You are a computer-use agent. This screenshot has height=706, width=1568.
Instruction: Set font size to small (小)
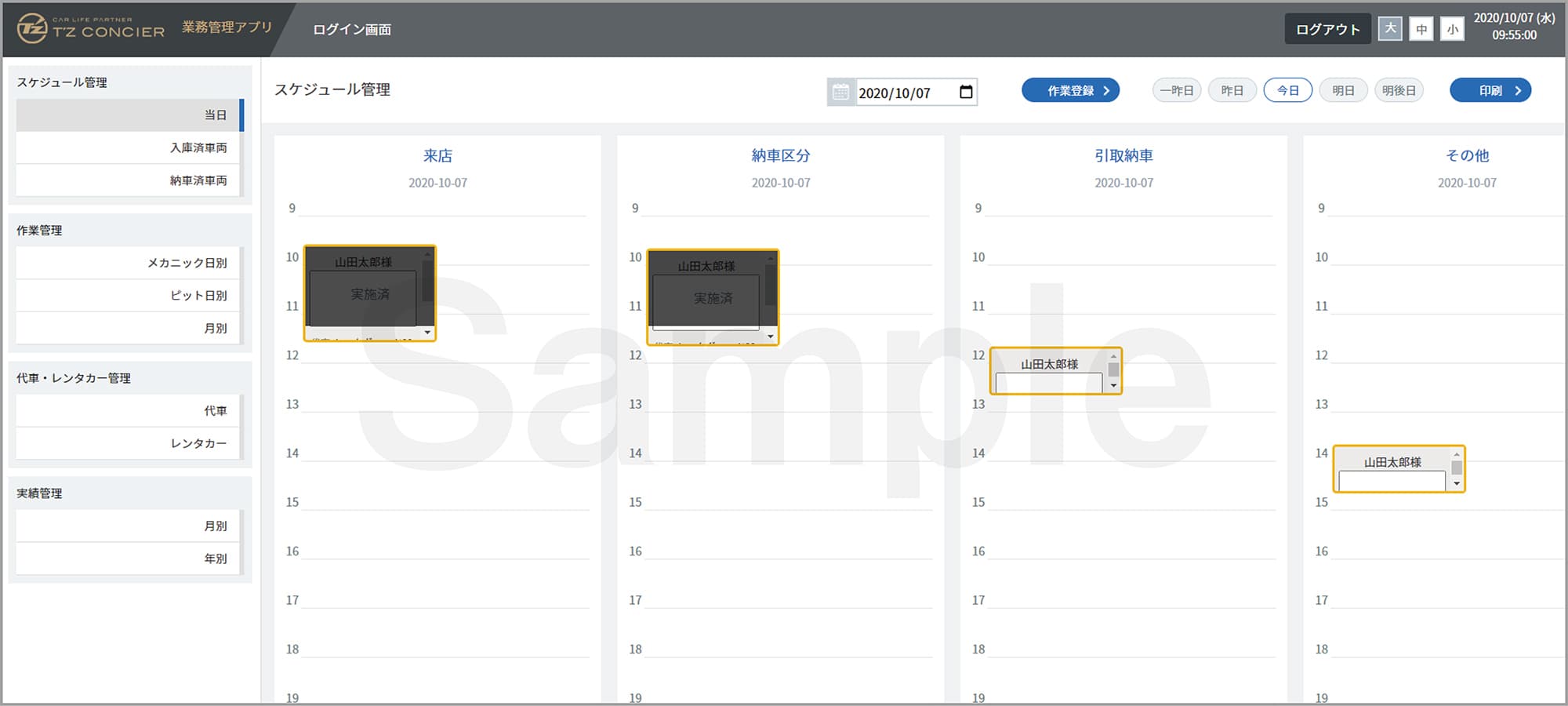[x=1452, y=30]
